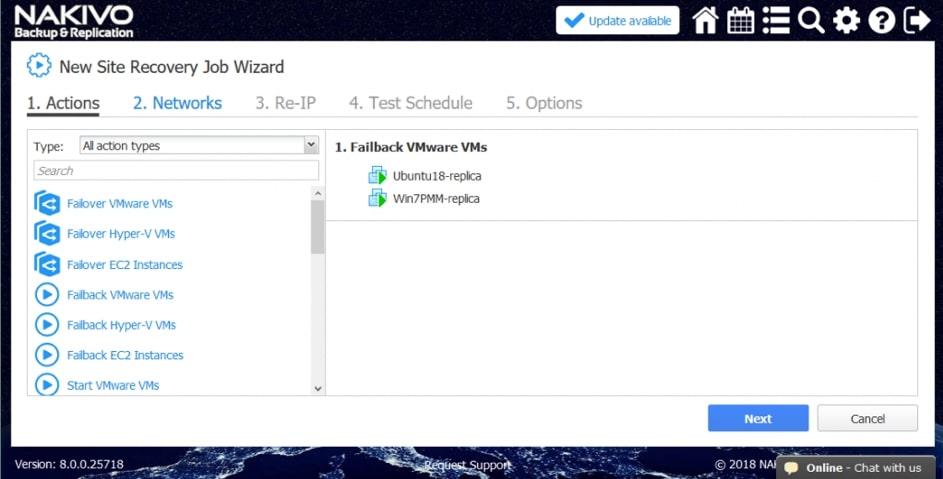Focus the action Search field

click(176, 170)
